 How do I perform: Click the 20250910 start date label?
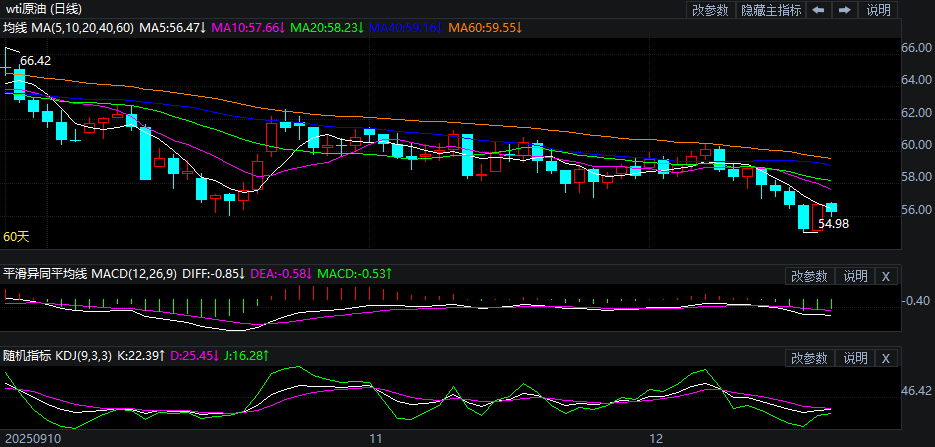[32, 438]
